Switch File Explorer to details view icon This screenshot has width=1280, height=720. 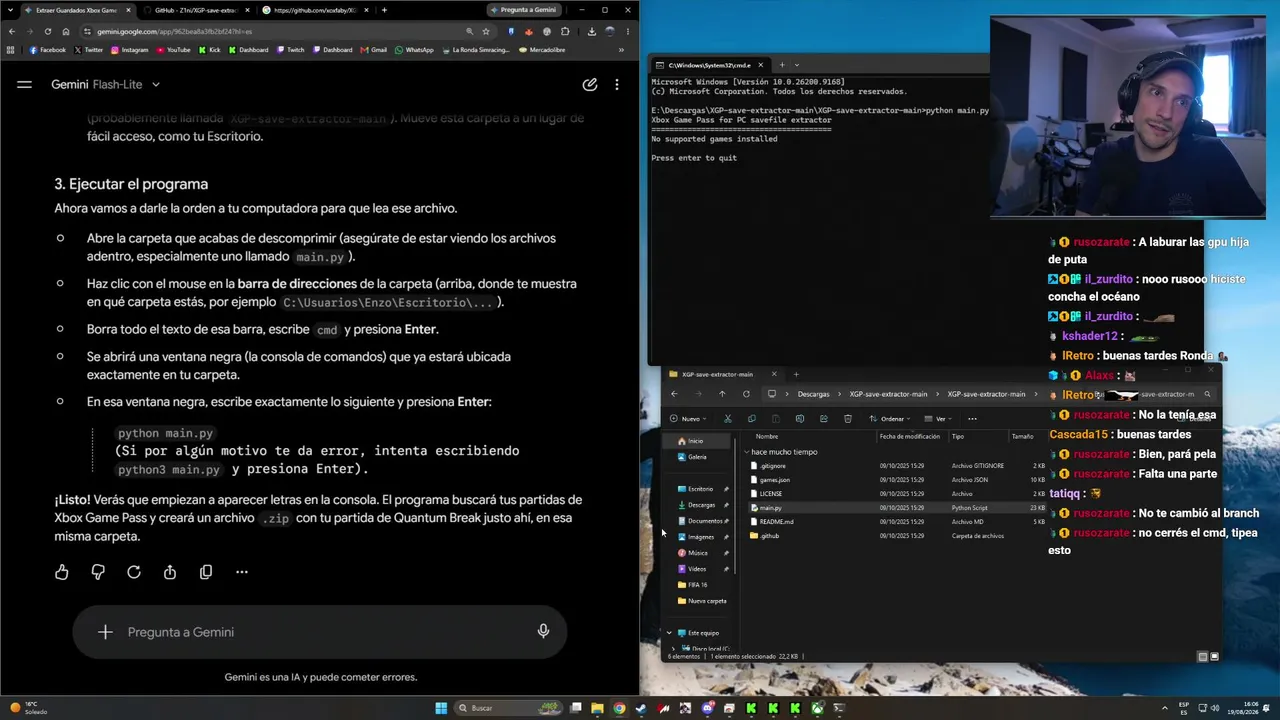pos(1203,657)
